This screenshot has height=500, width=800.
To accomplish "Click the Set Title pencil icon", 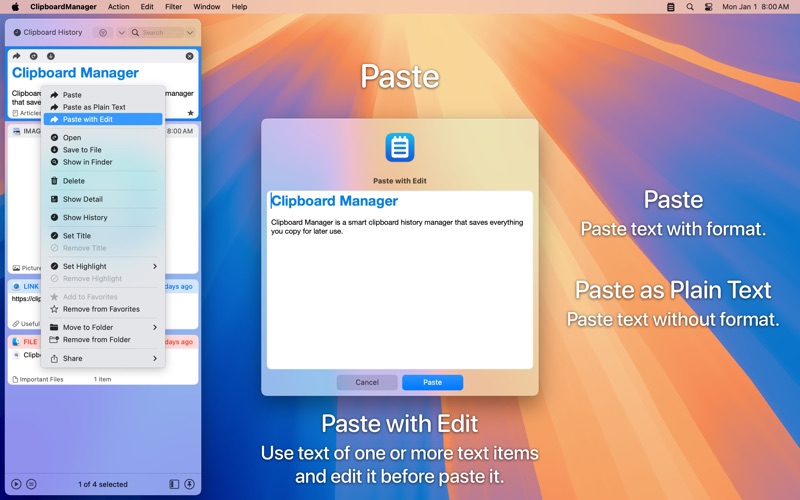I will coord(54,236).
